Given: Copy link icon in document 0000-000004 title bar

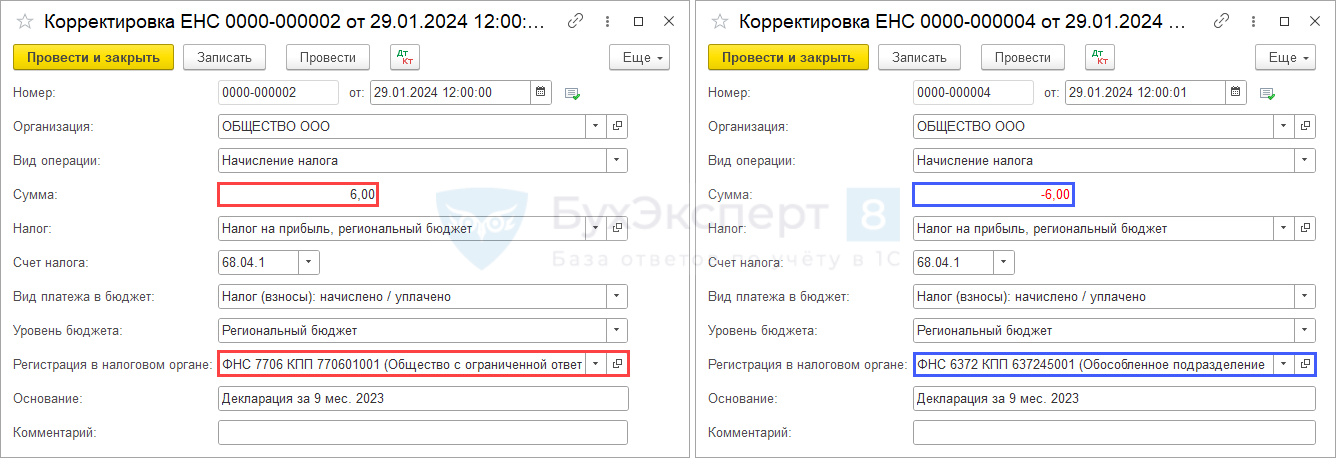Looking at the screenshot, I should point(1220,21).
